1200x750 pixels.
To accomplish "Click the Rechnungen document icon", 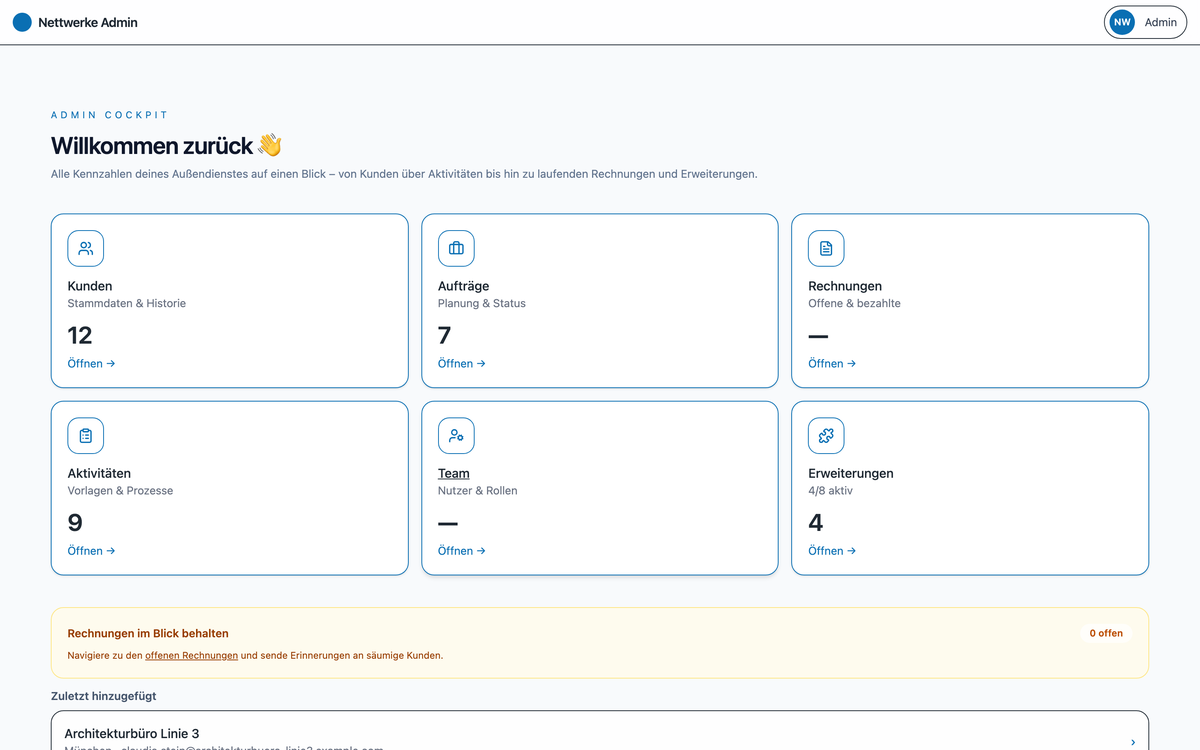I will [x=826, y=248].
